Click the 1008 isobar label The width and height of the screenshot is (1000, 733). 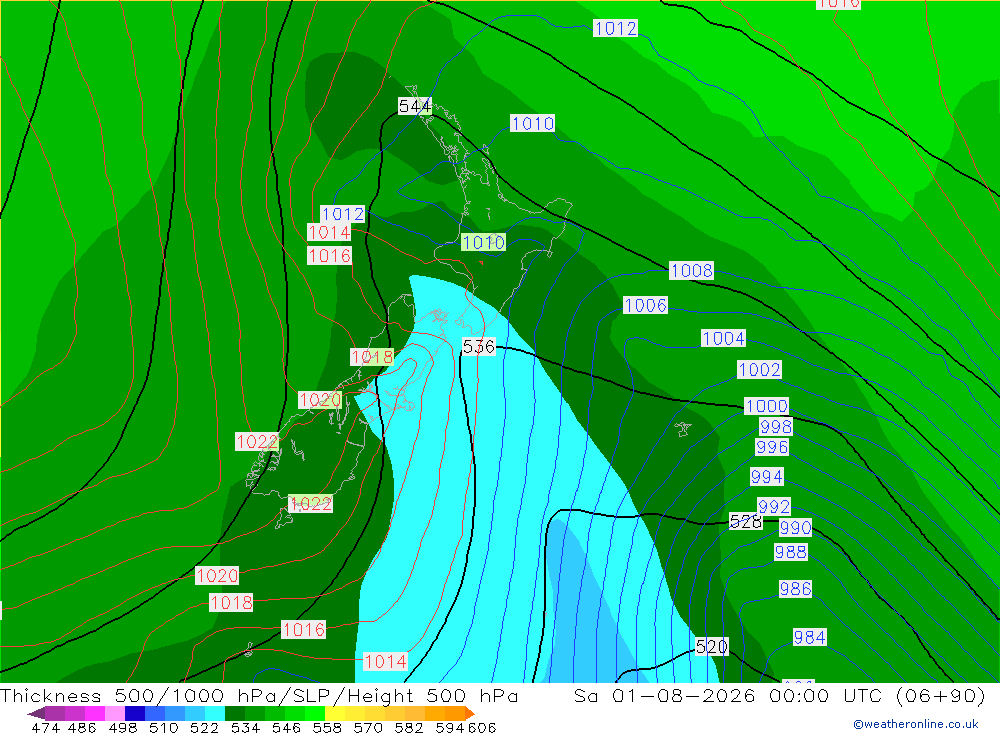click(x=691, y=270)
